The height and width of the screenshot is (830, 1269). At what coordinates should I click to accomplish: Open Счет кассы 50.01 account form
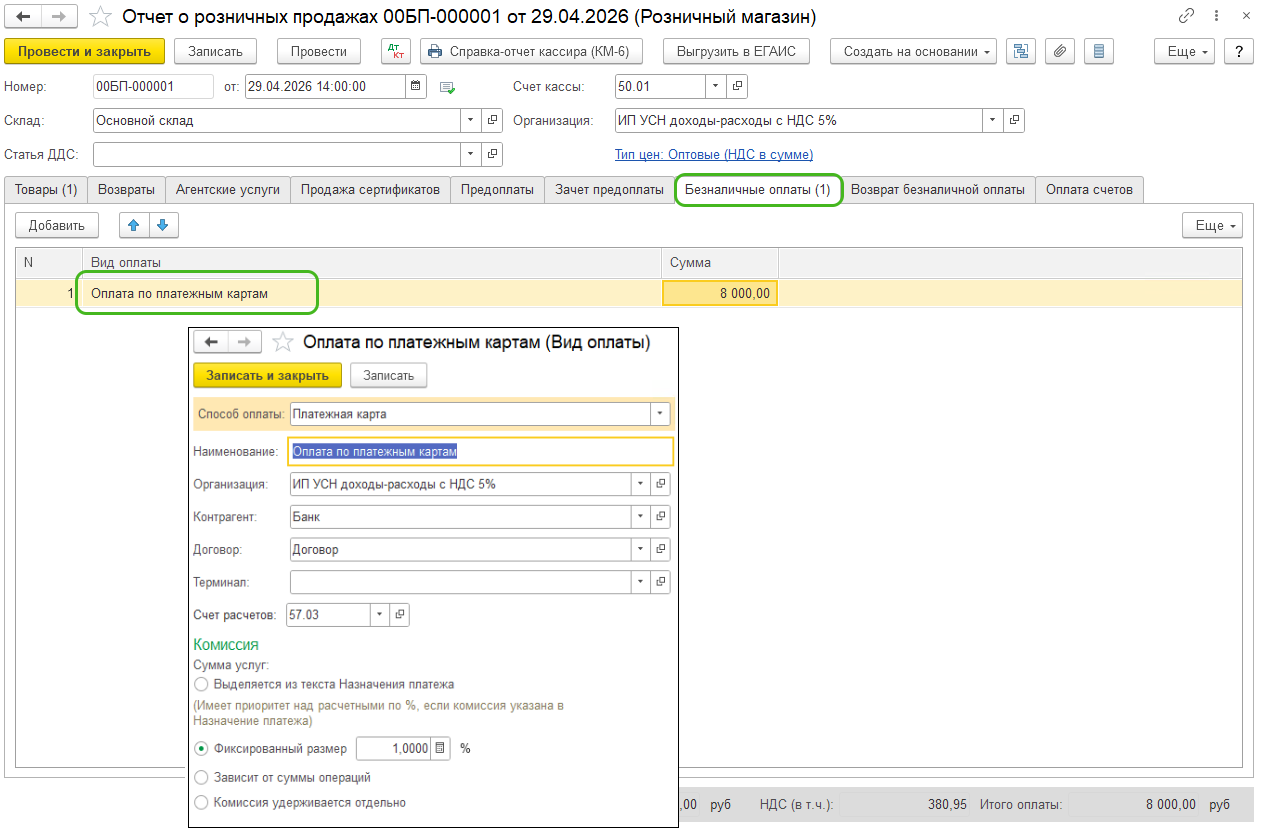coord(738,87)
